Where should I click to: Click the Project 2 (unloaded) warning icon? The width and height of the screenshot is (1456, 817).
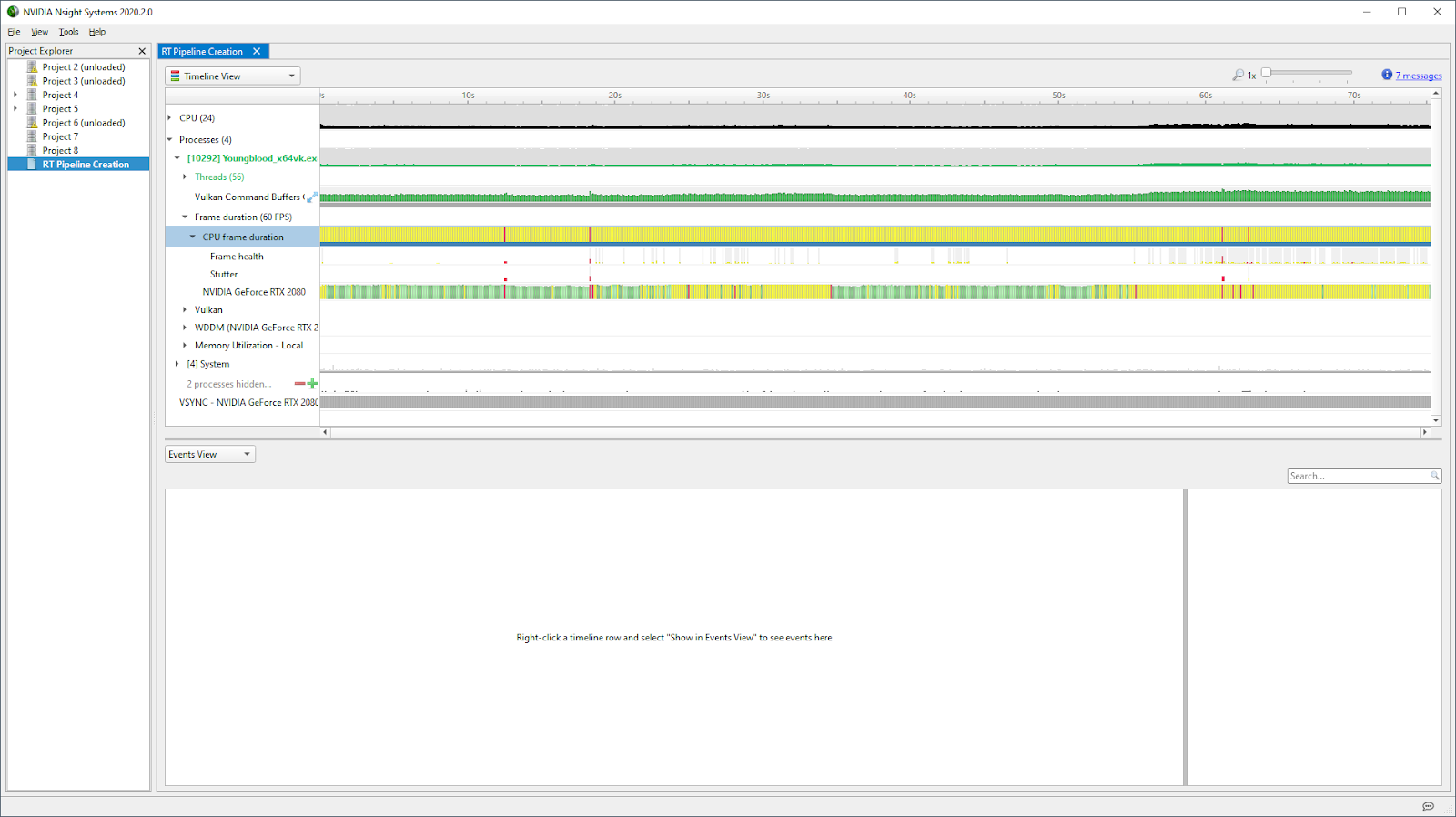pos(32,67)
